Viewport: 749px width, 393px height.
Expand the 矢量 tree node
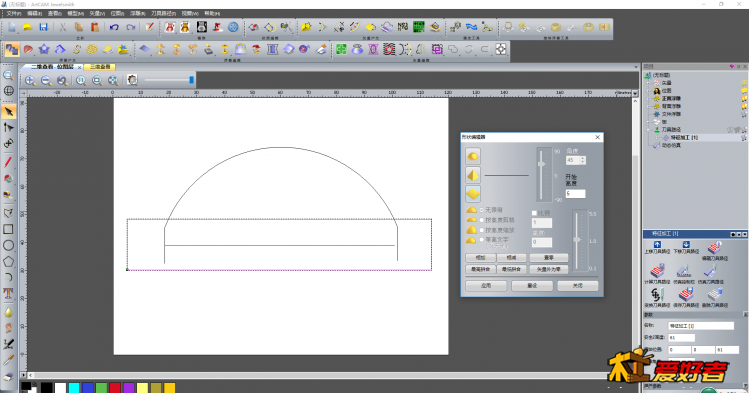click(649, 83)
